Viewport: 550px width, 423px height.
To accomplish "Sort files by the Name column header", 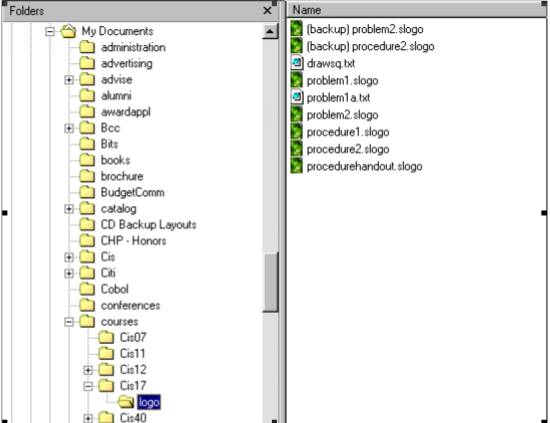I will 417,10.
